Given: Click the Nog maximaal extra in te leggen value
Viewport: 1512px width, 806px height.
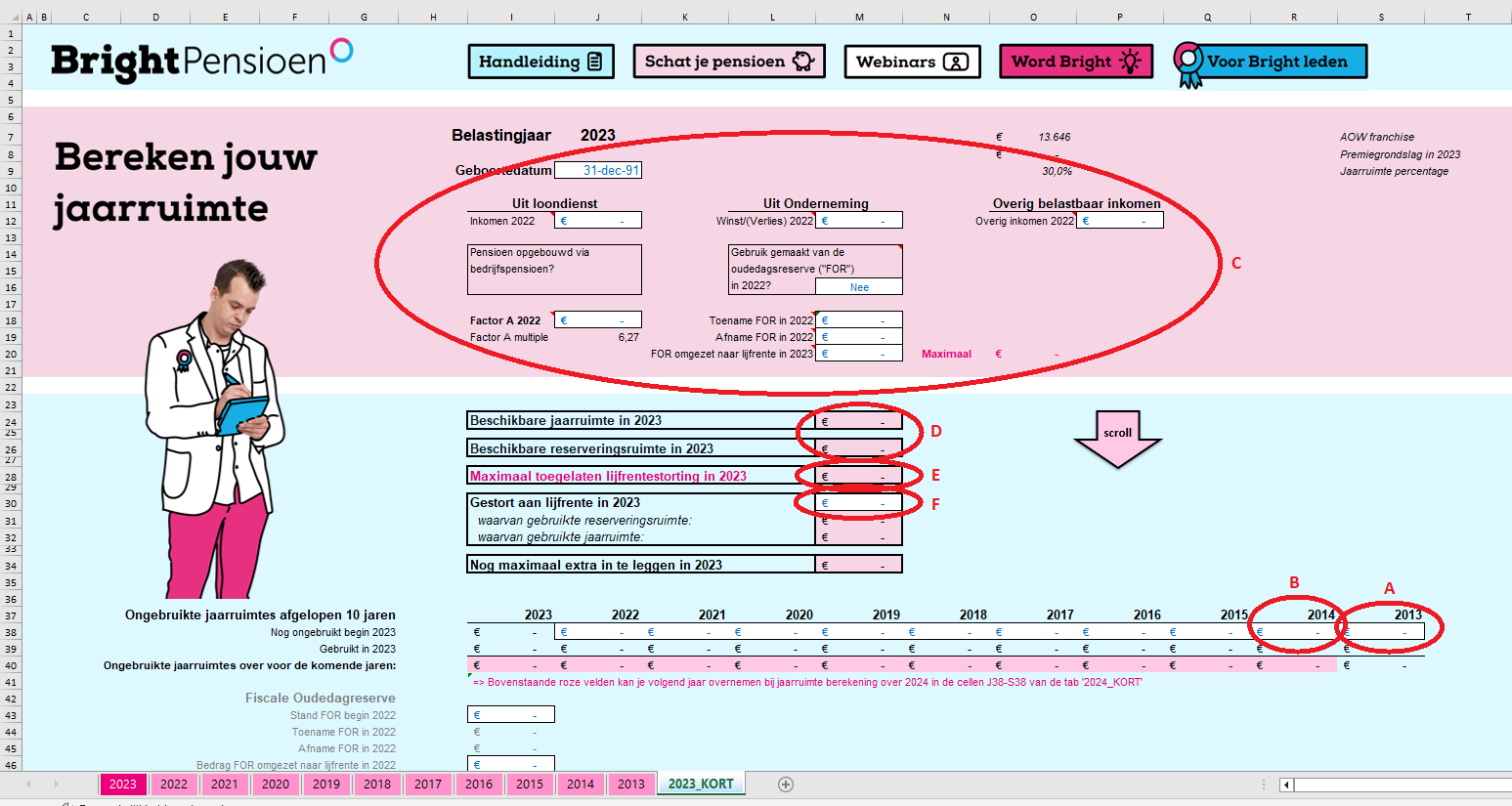Looking at the screenshot, I should tap(859, 565).
